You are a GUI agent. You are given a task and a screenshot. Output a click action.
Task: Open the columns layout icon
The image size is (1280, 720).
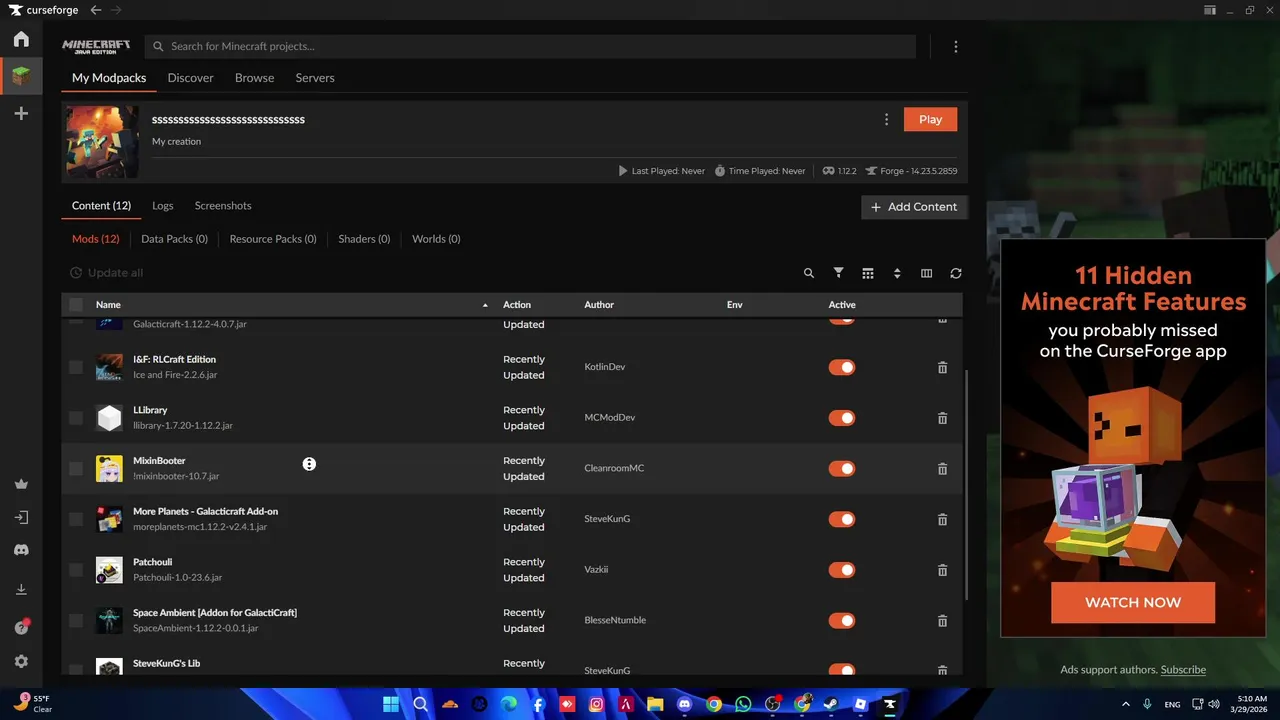[x=926, y=273]
